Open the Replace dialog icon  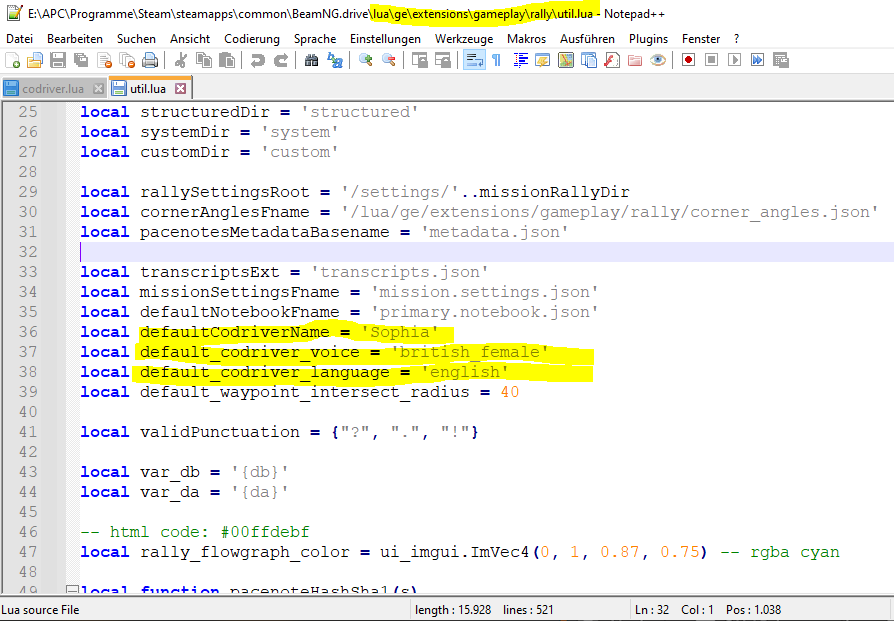point(335,60)
